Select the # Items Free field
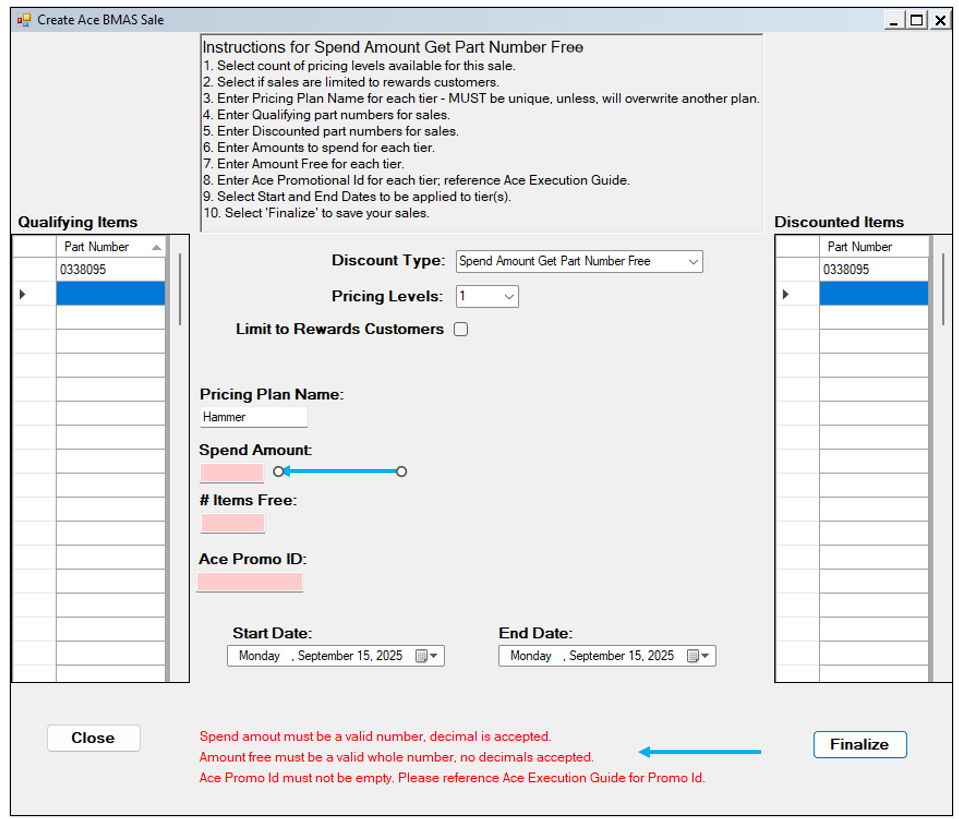Viewport: 959px width, 819px height. pos(233,522)
